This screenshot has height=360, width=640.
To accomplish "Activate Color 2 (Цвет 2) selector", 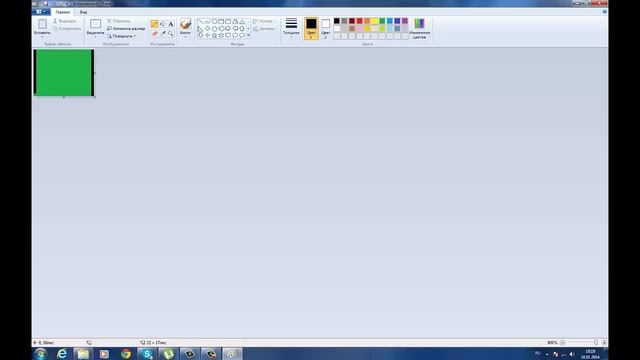I will coord(325,28).
